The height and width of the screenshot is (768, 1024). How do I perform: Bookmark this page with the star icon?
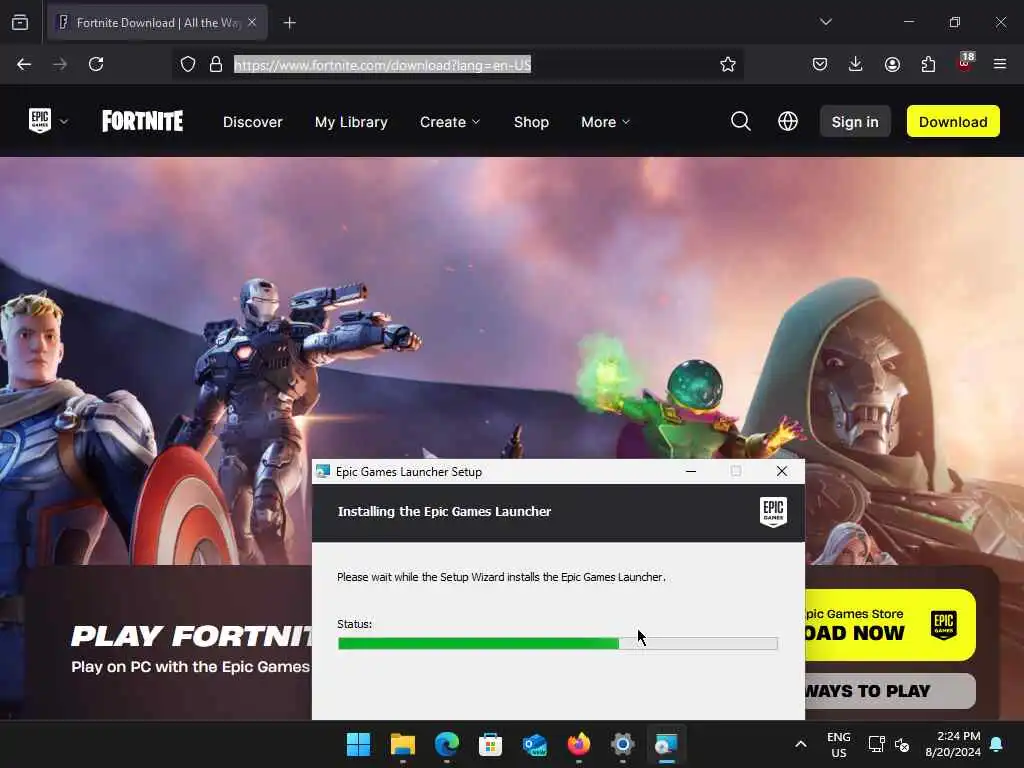[x=728, y=64]
